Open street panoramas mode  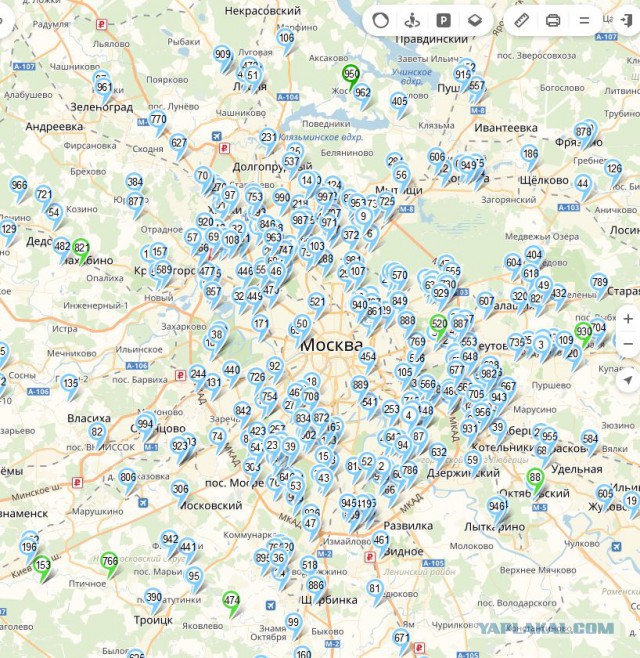pos(412,20)
